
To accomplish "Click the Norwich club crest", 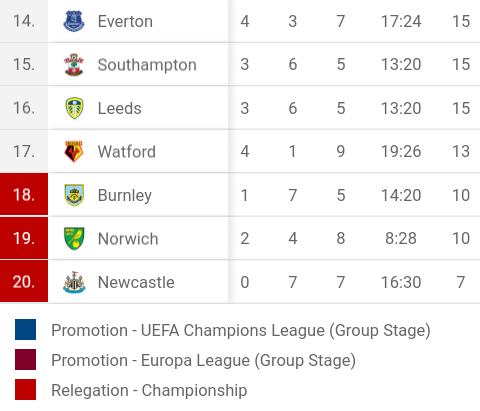I will tap(74, 239).
